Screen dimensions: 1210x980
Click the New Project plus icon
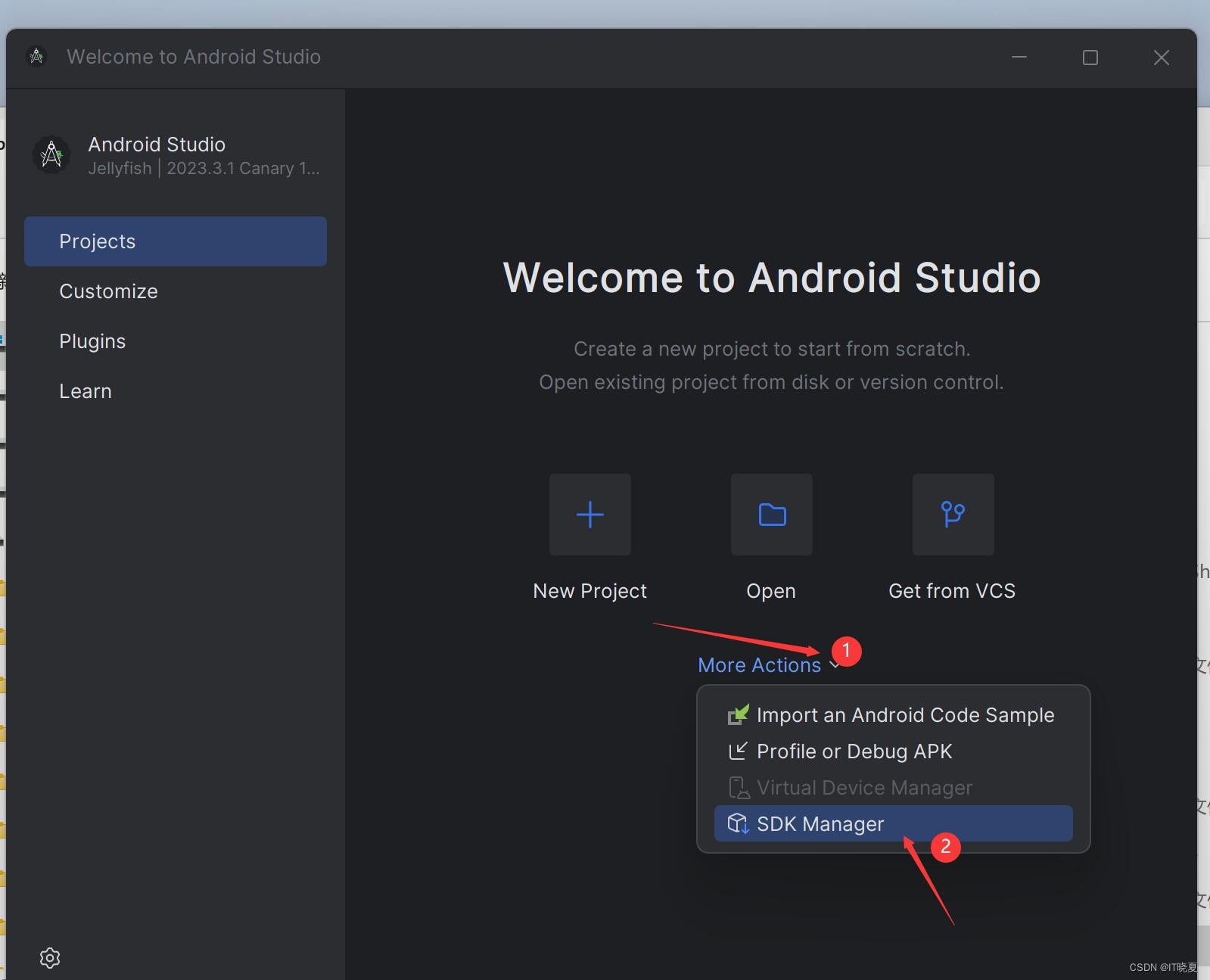[590, 515]
